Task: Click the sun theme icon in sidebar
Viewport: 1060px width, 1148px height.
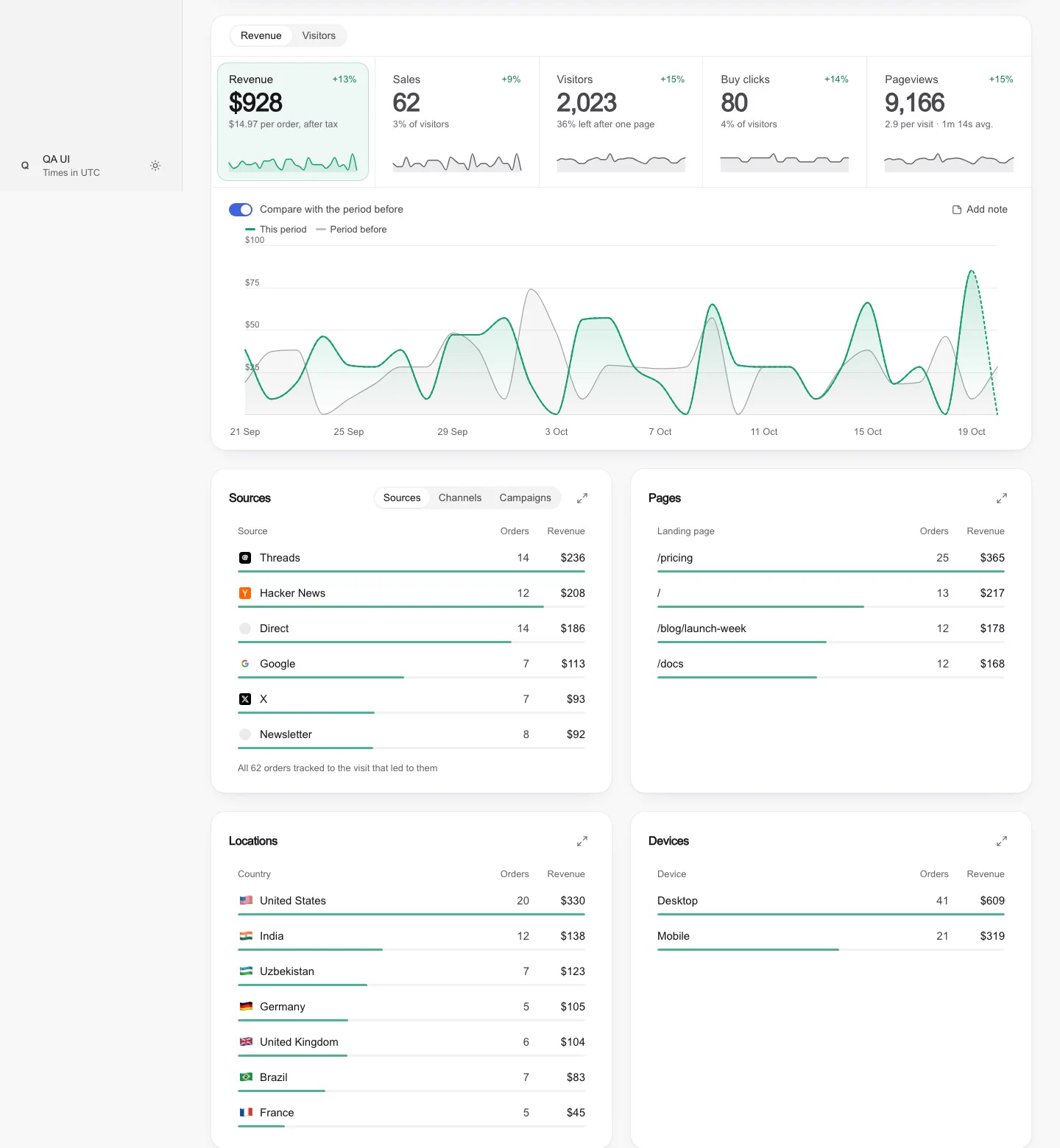Action: pyautogui.click(x=155, y=166)
